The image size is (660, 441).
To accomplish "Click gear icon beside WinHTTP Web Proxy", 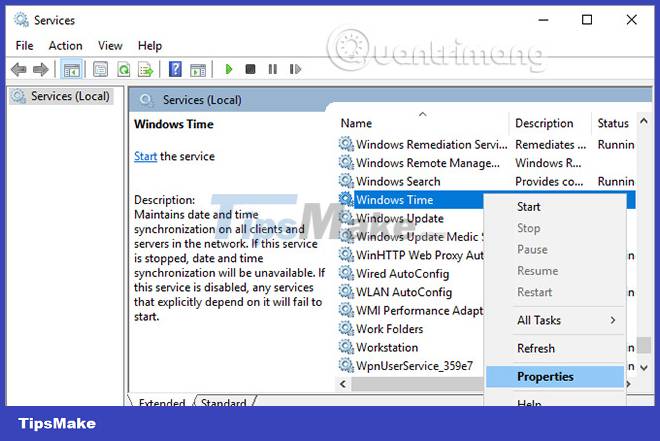I will (x=346, y=255).
